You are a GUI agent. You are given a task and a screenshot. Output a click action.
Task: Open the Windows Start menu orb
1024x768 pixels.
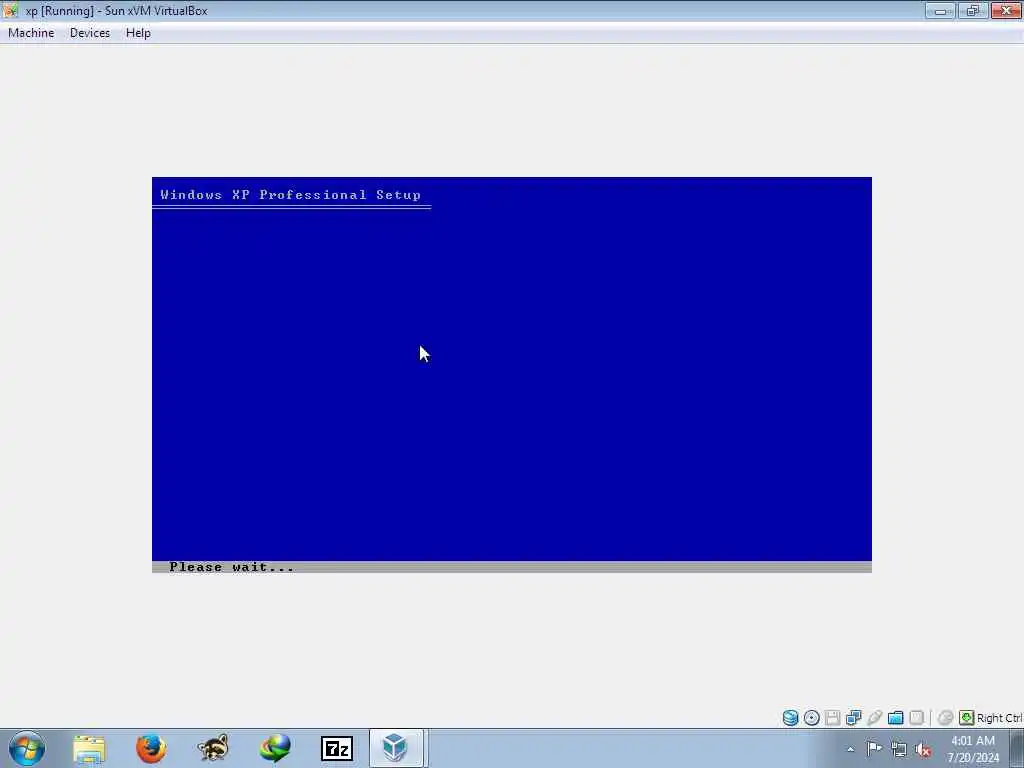27,748
